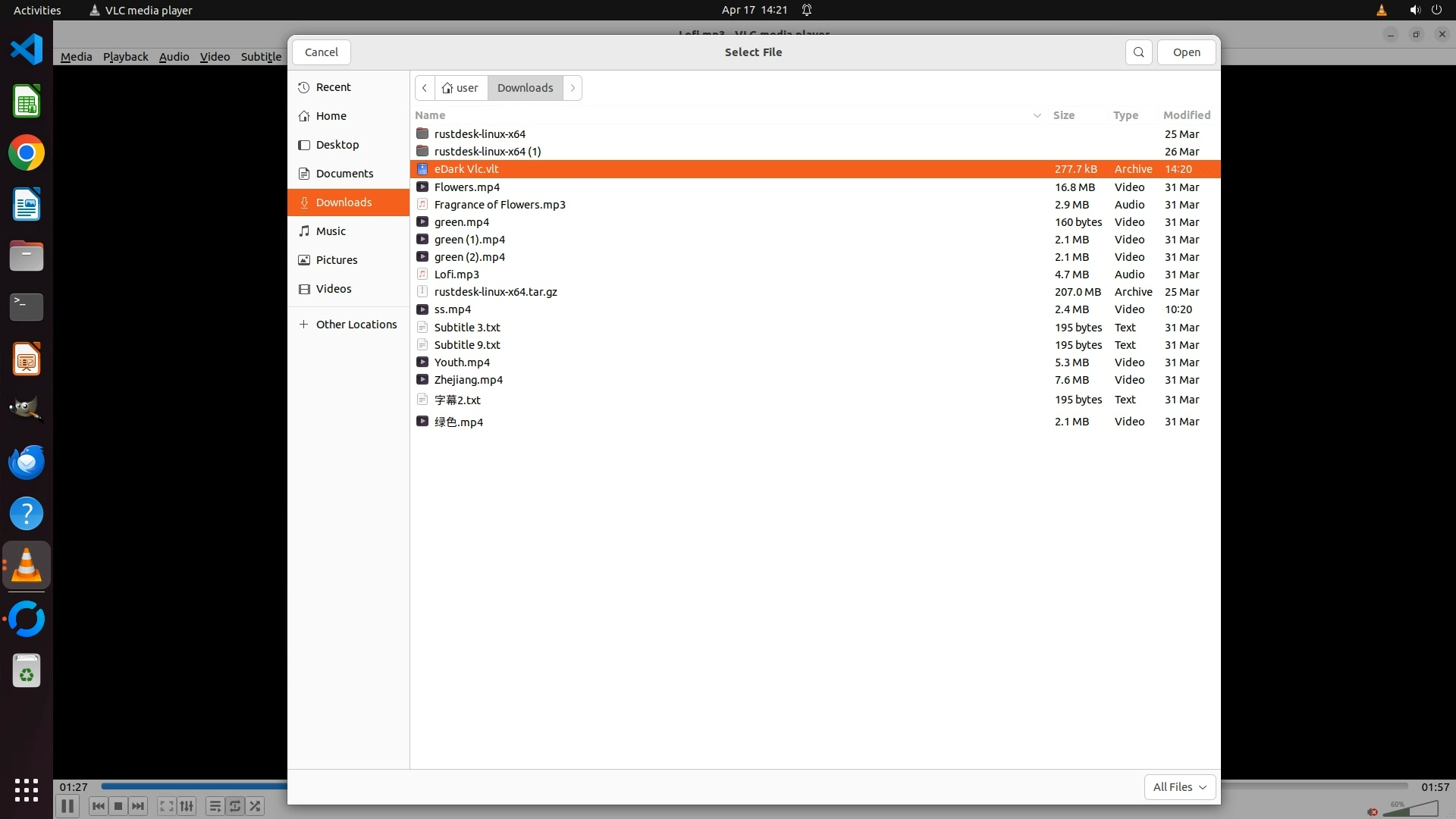Click the path bar forward chevron
The image size is (1456, 819).
pos(573,88)
